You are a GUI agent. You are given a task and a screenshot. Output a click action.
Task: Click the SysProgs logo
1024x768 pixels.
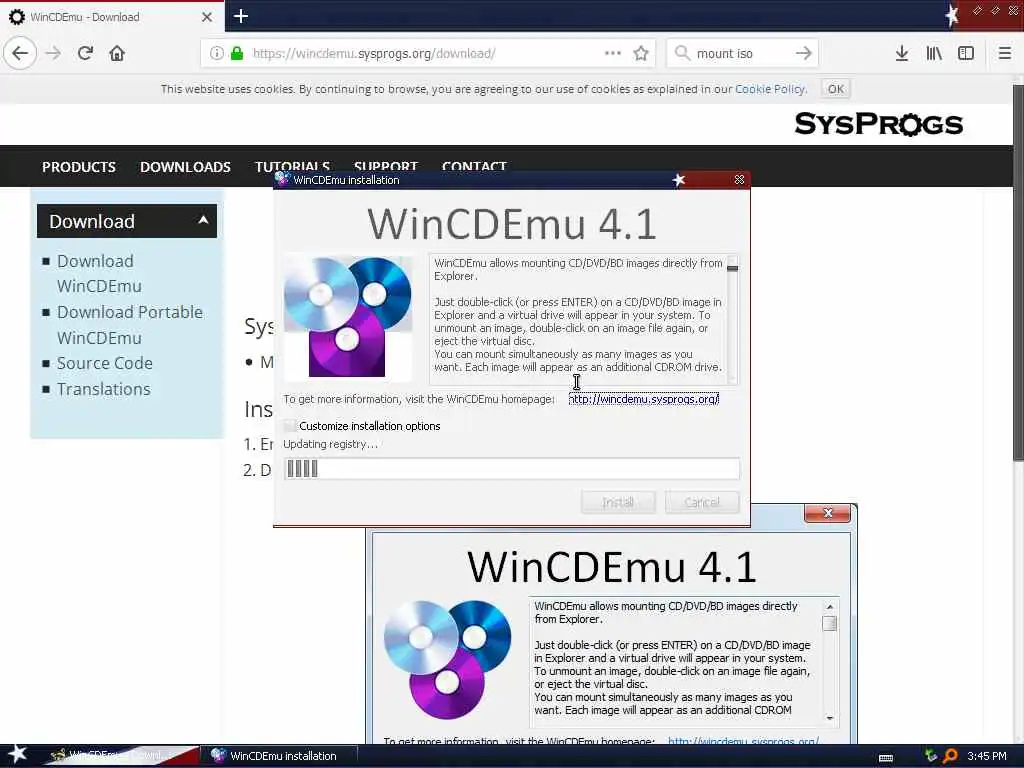[x=878, y=124]
